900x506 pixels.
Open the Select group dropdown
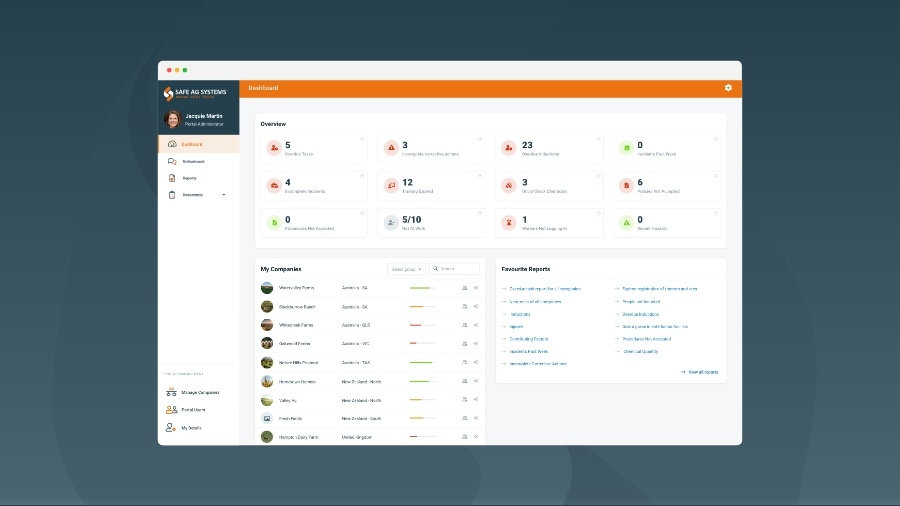[406, 269]
